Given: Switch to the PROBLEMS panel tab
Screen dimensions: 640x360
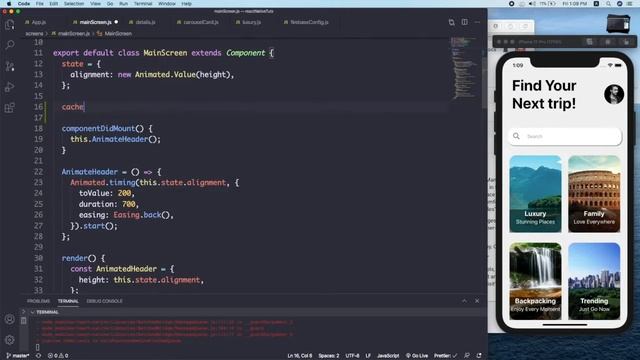Looking at the screenshot, I should [x=38, y=301].
